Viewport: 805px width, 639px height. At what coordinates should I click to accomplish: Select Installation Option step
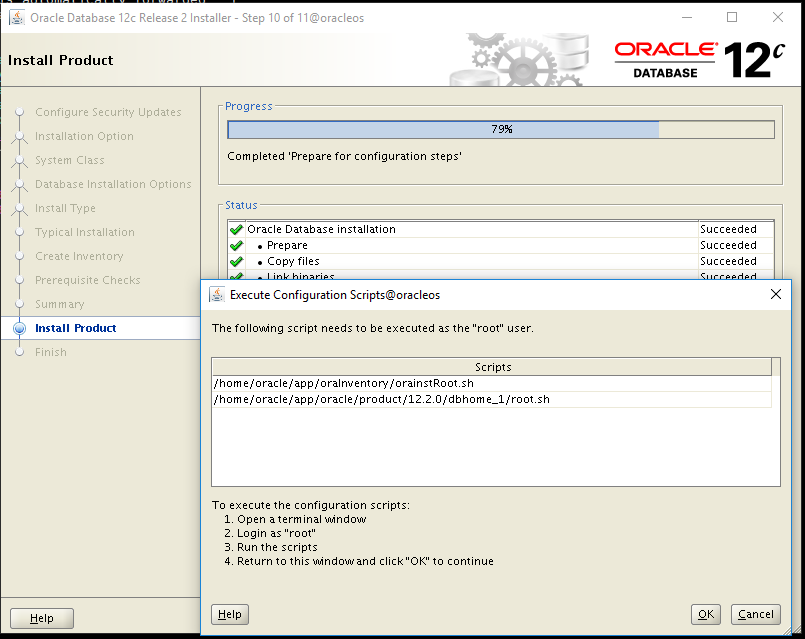pos(84,136)
